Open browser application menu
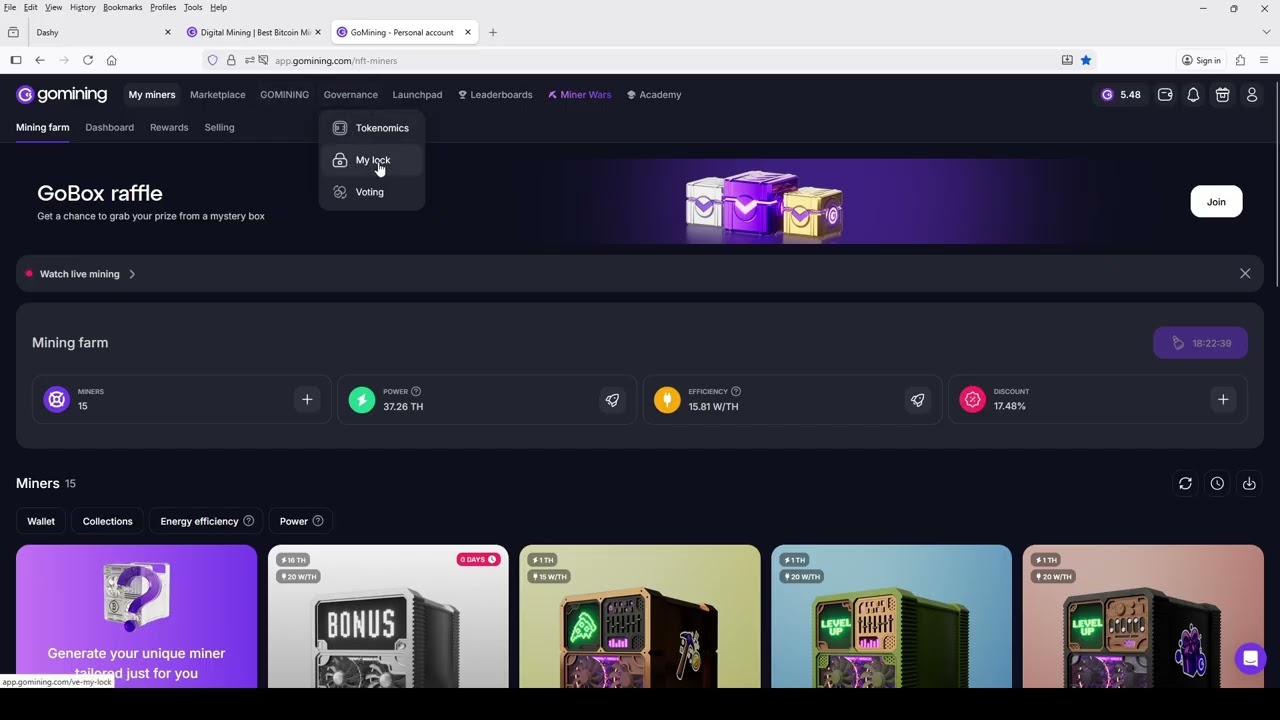This screenshot has width=1280, height=720. pos(1264,60)
